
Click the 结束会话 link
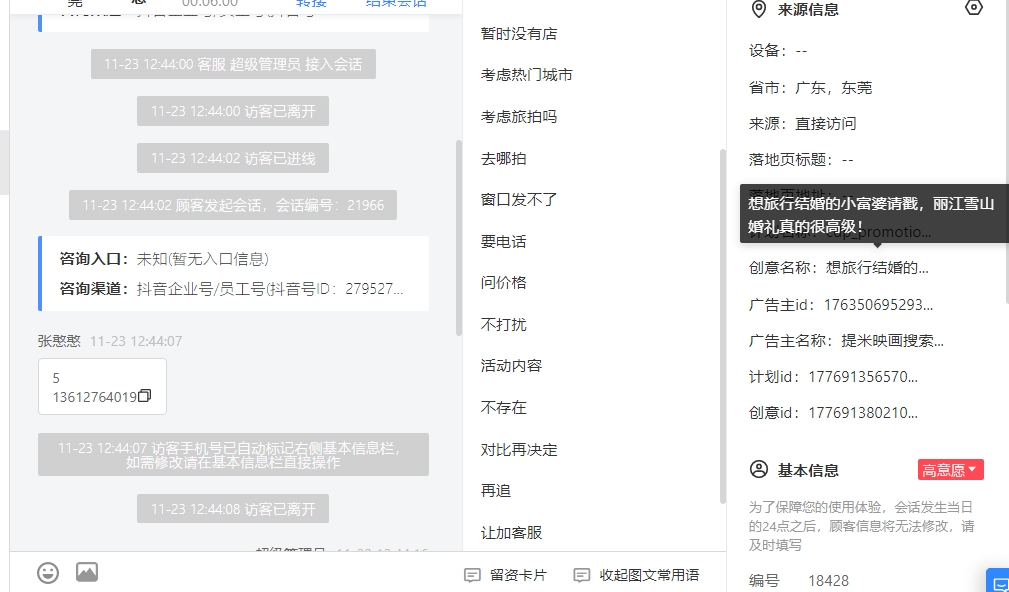tap(396, 3)
